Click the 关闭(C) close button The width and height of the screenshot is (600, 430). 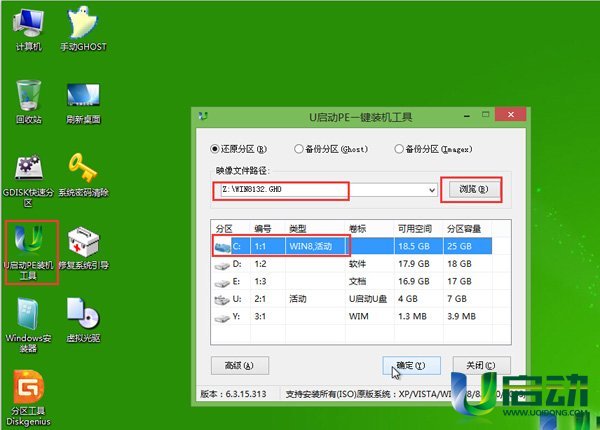click(x=481, y=365)
